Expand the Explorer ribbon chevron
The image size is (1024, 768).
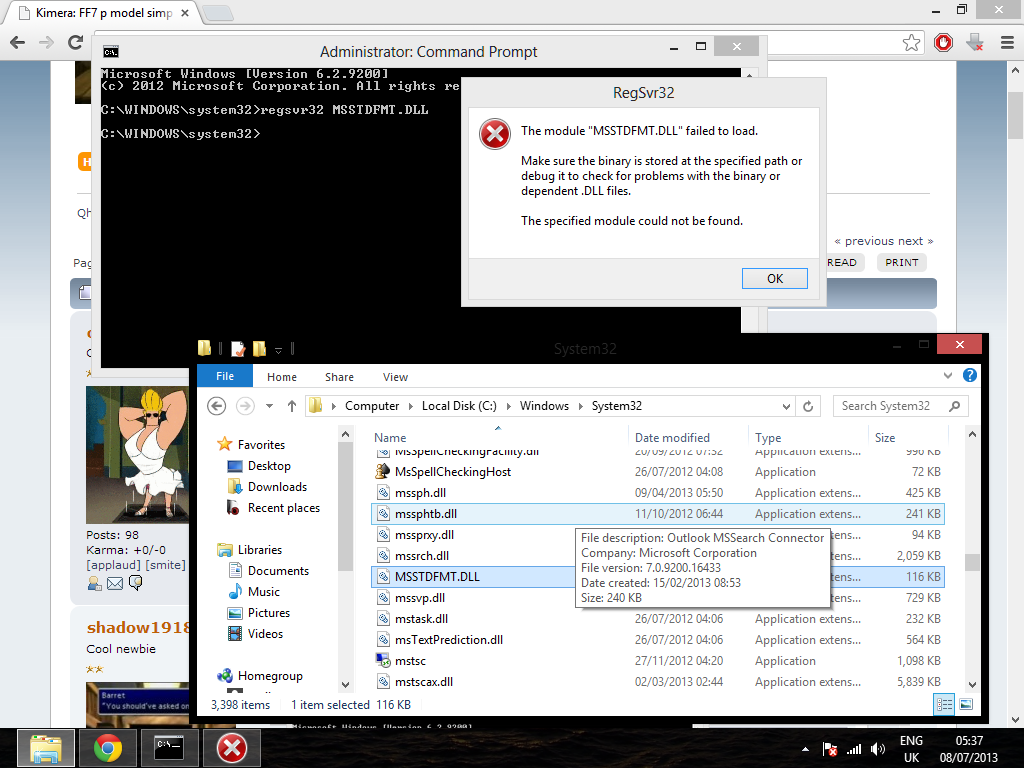tap(948, 376)
